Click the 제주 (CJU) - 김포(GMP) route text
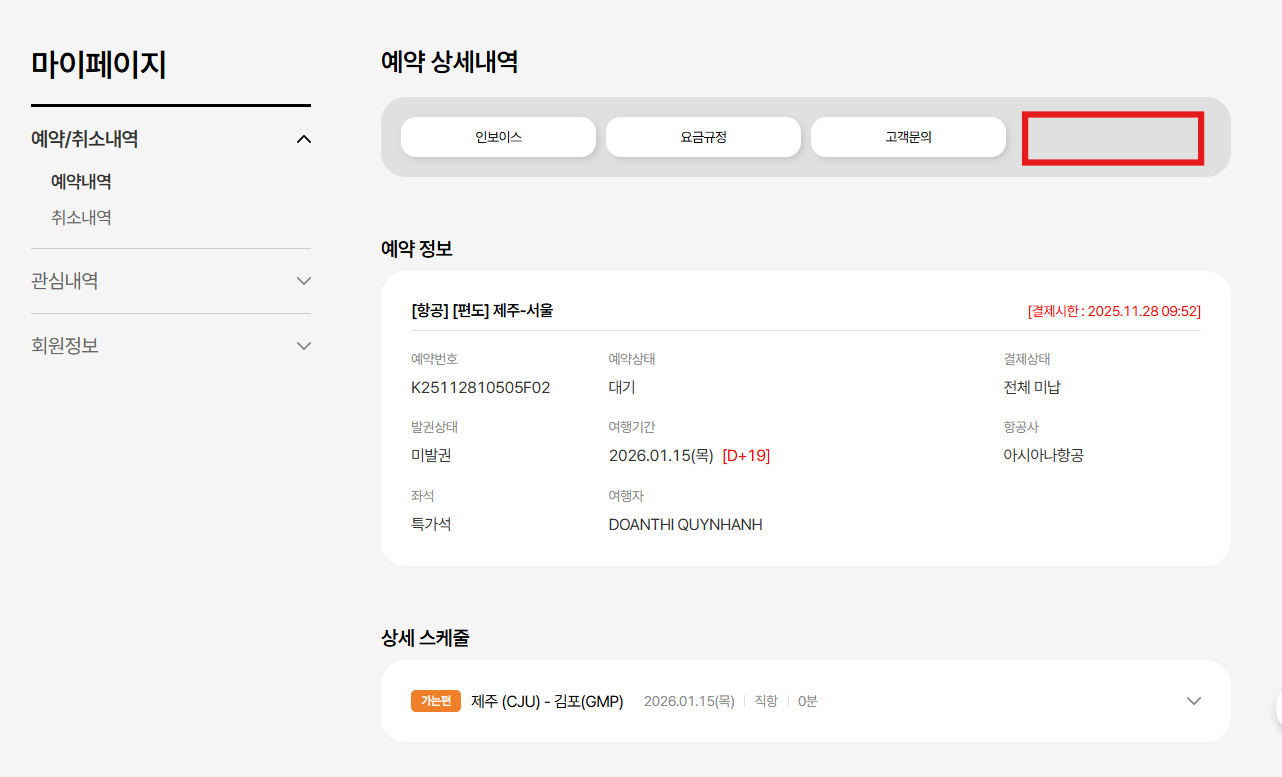Image resolution: width=1282 pixels, height=777 pixels. pyautogui.click(x=547, y=701)
